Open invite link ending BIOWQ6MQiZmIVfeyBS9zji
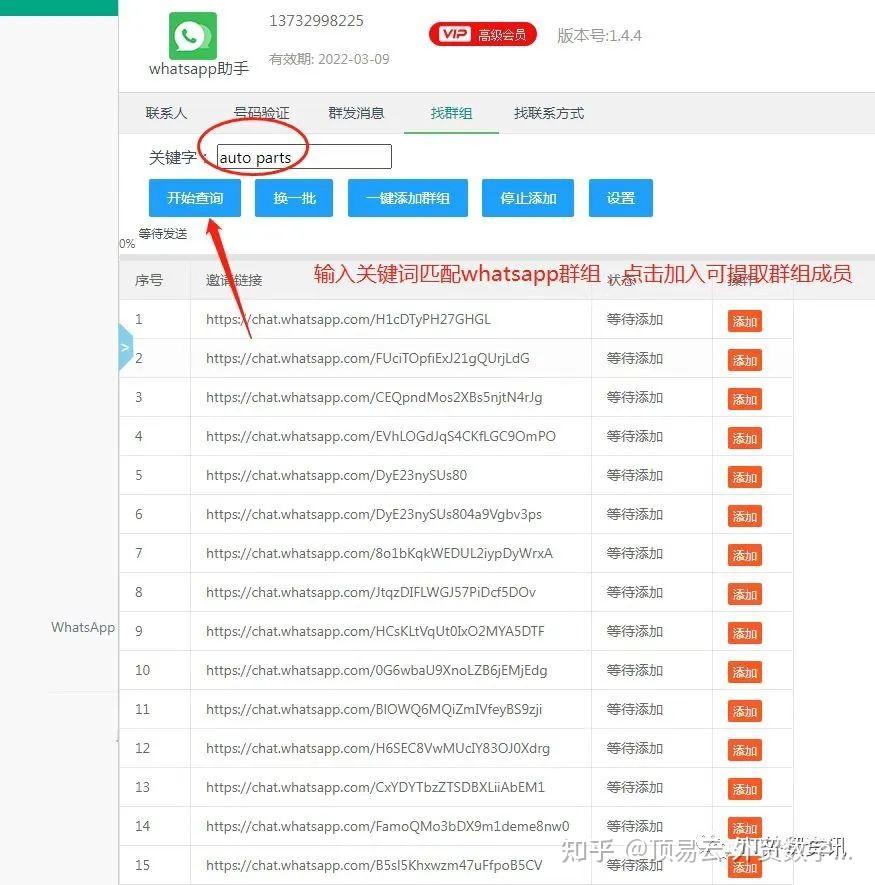 click(x=374, y=709)
